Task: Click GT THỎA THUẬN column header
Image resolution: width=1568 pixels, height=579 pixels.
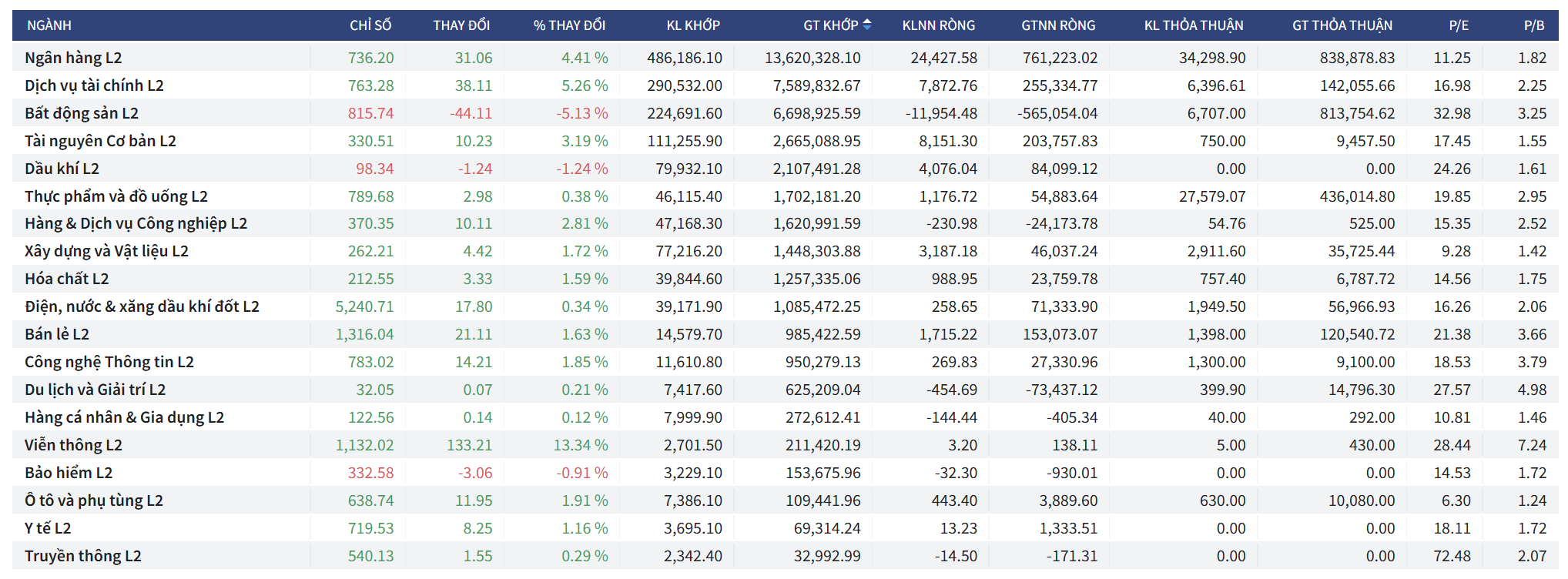Action: tap(1342, 25)
